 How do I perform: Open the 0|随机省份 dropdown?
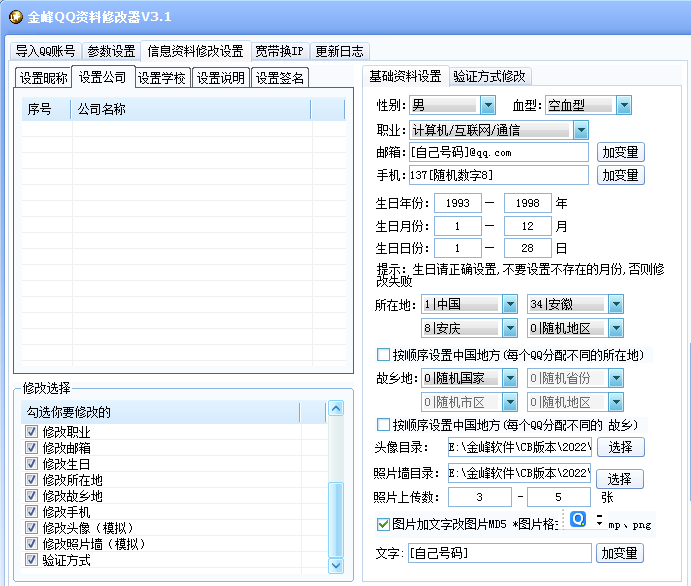[616, 378]
